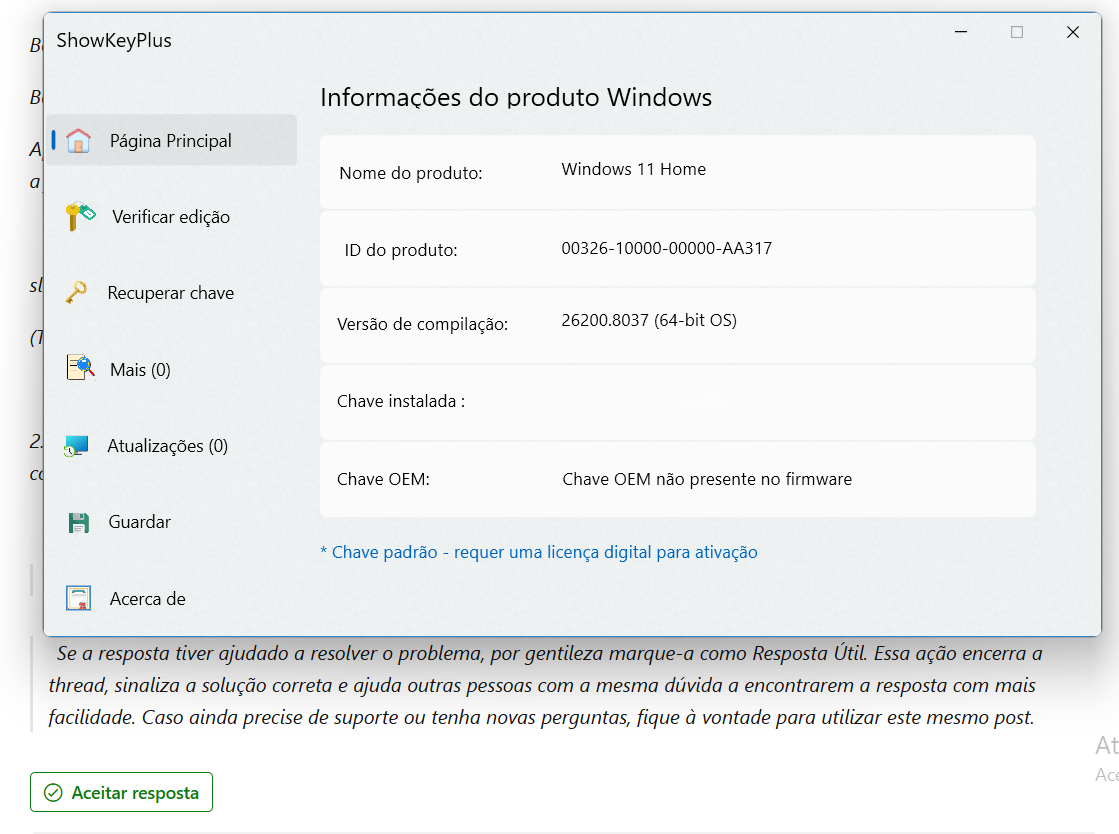Click the house icon for Página Principal
Screen dimensions: 1119x834
coord(79,141)
